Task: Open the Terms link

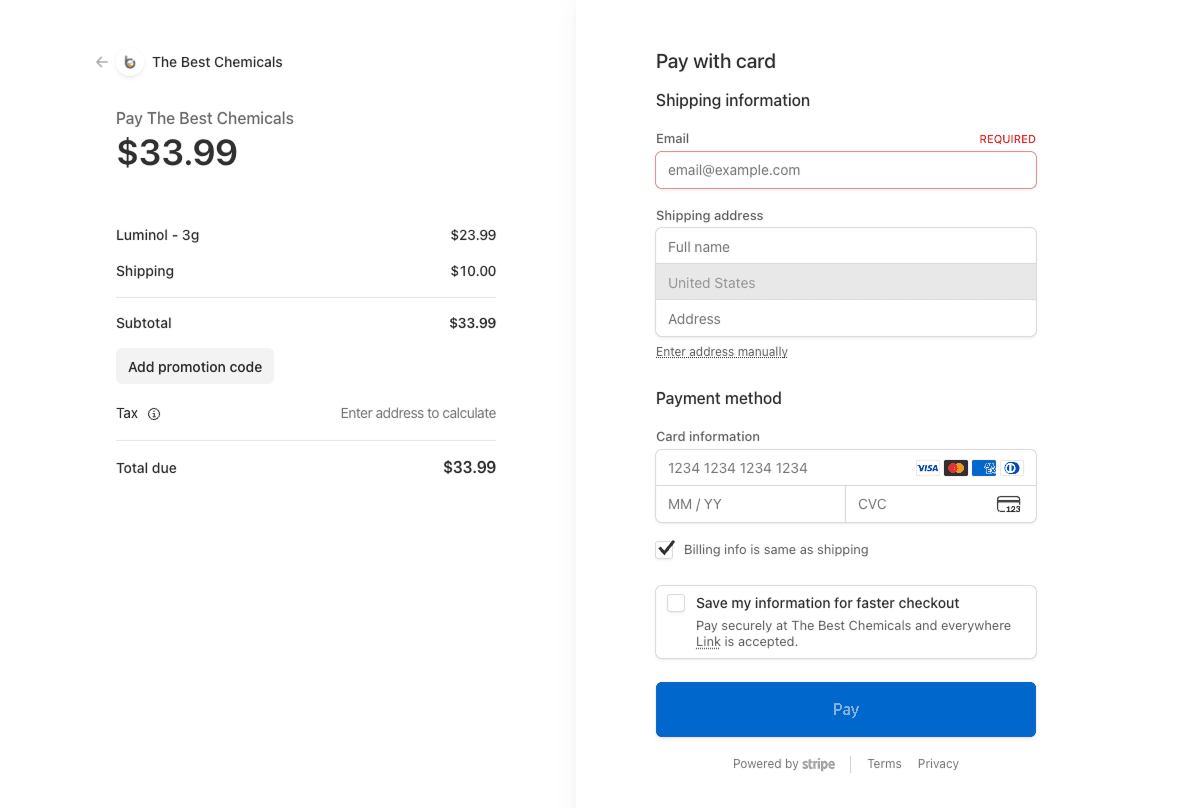Action: [x=884, y=764]
